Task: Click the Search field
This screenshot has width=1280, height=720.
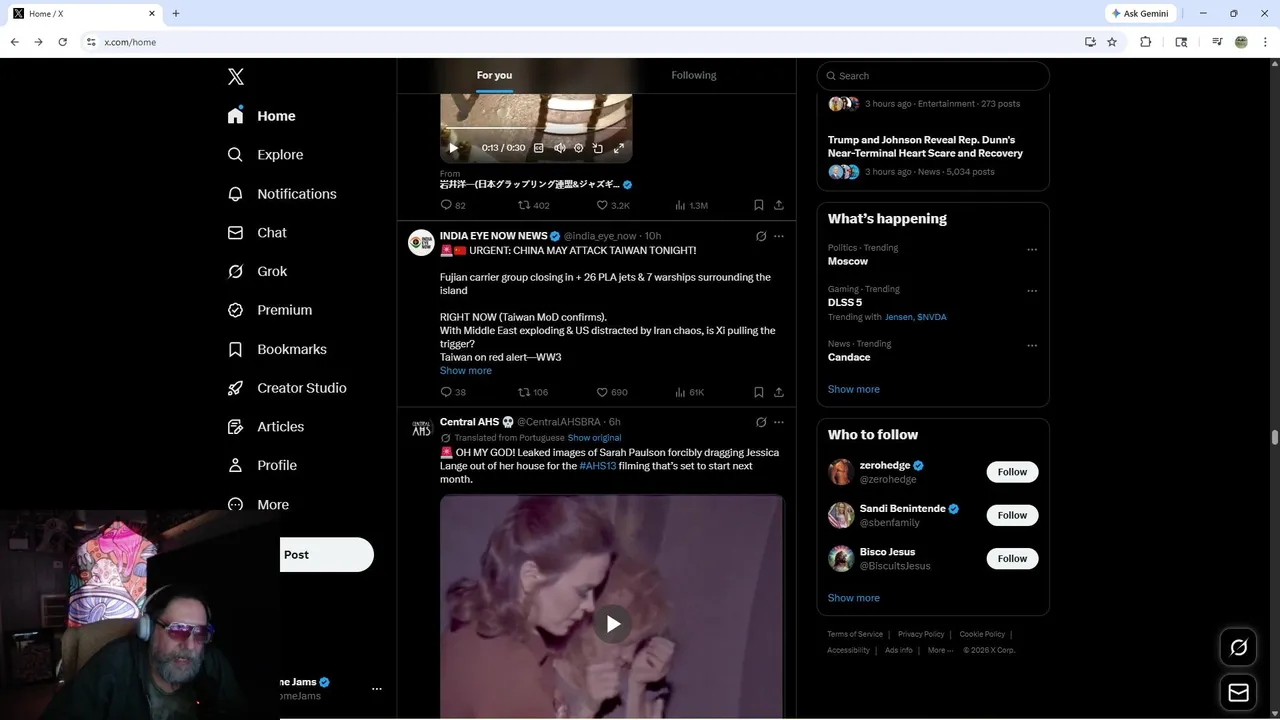Action: pos(933,76)
